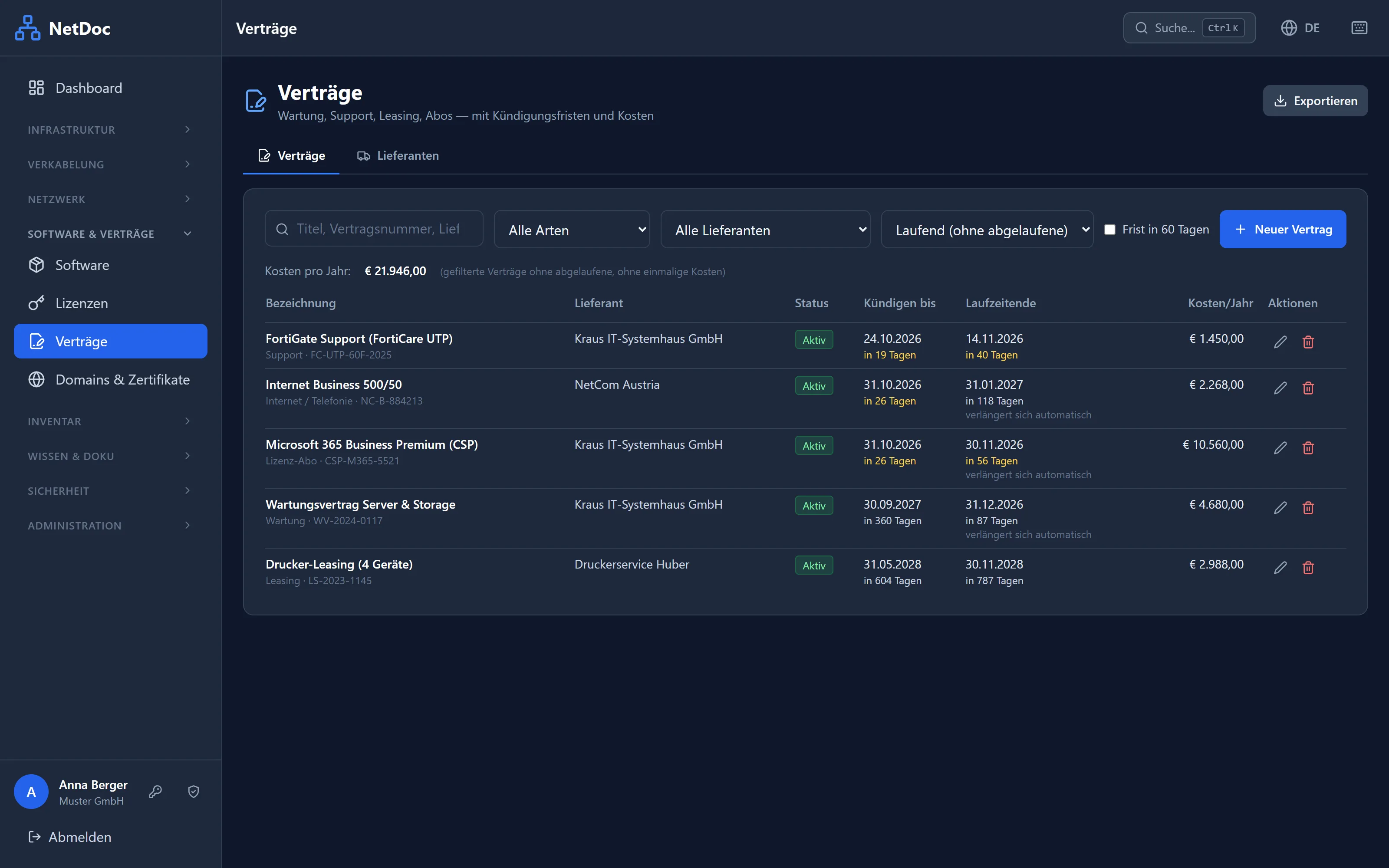The width and height of the screenshot is (1389, 868).
Task: Open the Laufend (ohne abgelaufene) dropdown
Action: pos(987,230)
